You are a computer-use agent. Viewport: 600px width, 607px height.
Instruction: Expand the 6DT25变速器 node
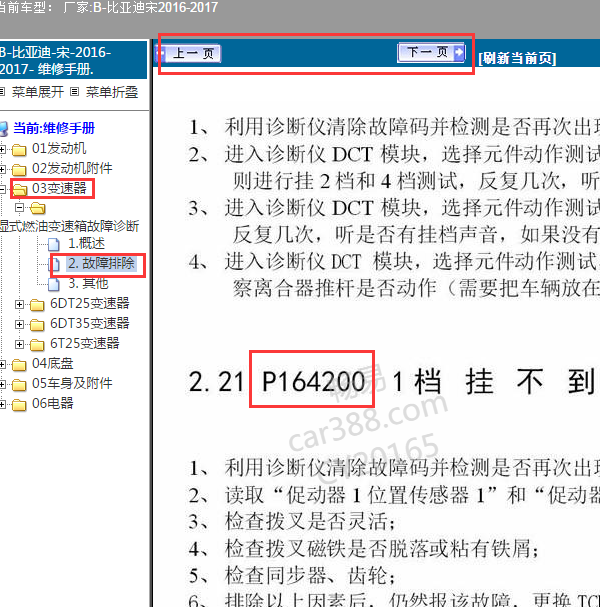[x=19, y=305]
